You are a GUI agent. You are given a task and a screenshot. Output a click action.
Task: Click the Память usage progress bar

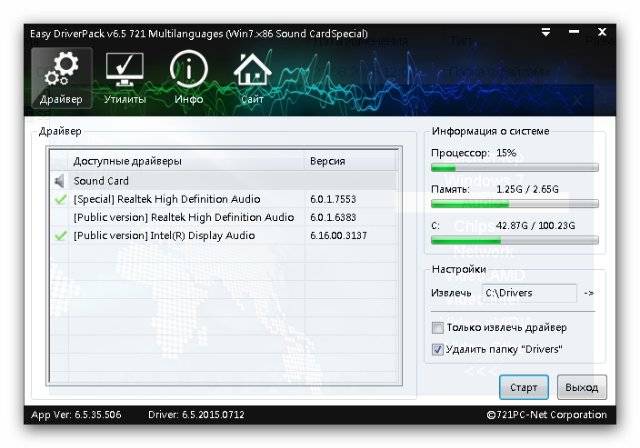[515, 204]
